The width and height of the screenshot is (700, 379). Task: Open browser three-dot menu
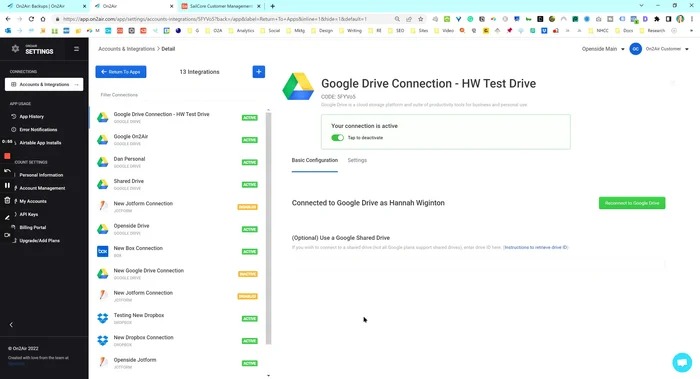(692, 19)
